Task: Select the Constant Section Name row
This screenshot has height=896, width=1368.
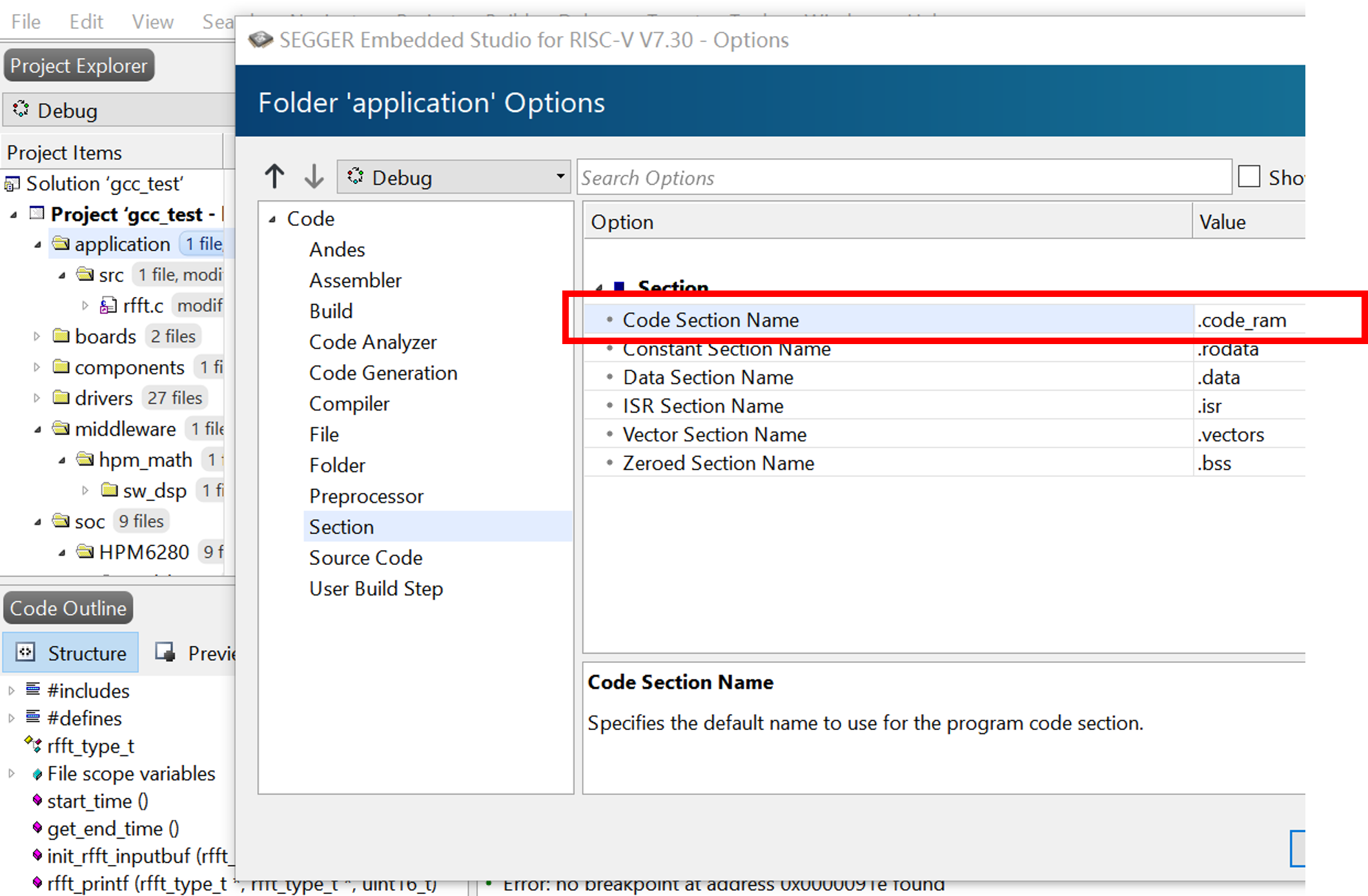Action: 888,349
